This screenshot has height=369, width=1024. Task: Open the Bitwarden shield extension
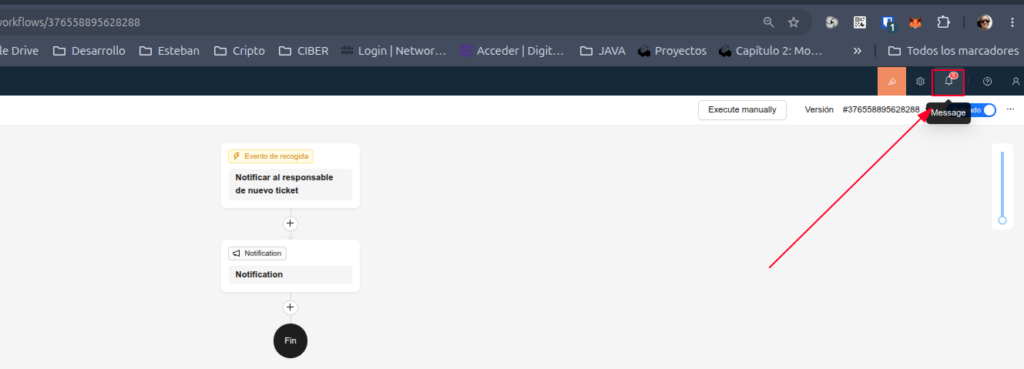888,23
